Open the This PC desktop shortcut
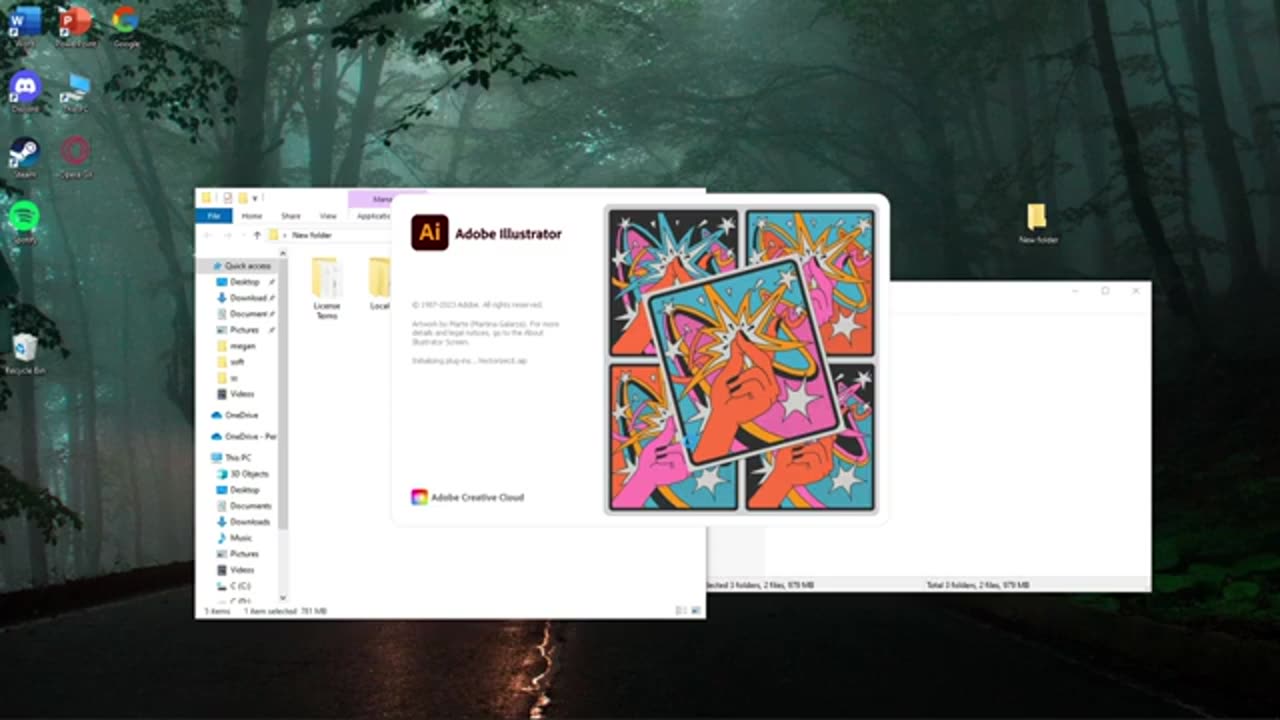Image resolution: width=1280 pixels, height=720 pixels. pos(76,91)
